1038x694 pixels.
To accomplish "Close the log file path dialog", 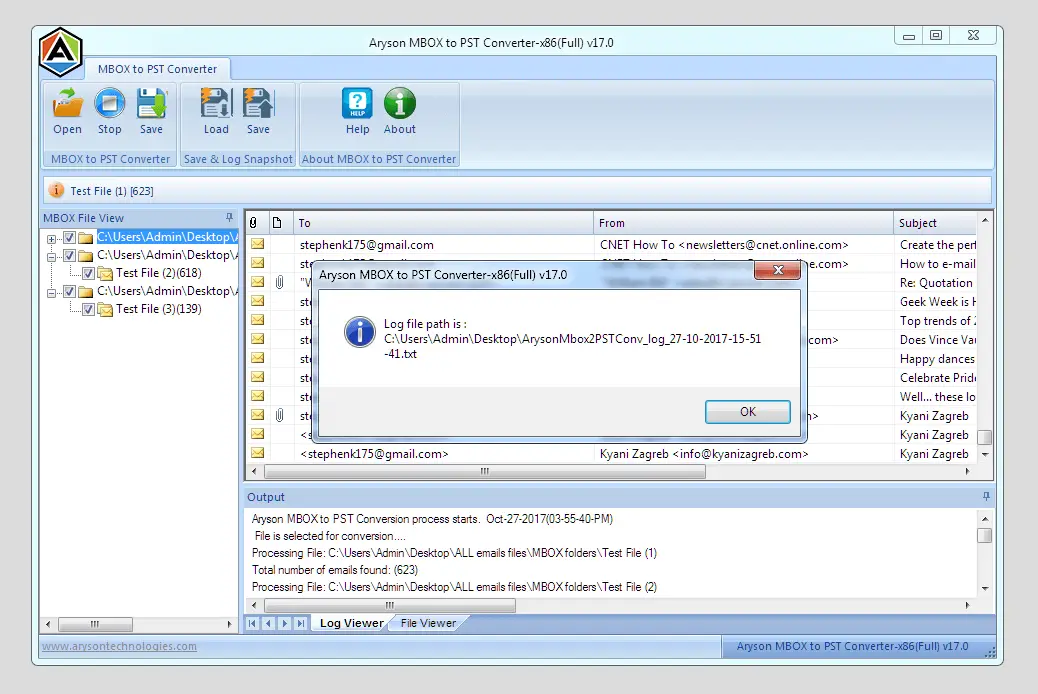I will pyautogui.click(x=778, y=270).
